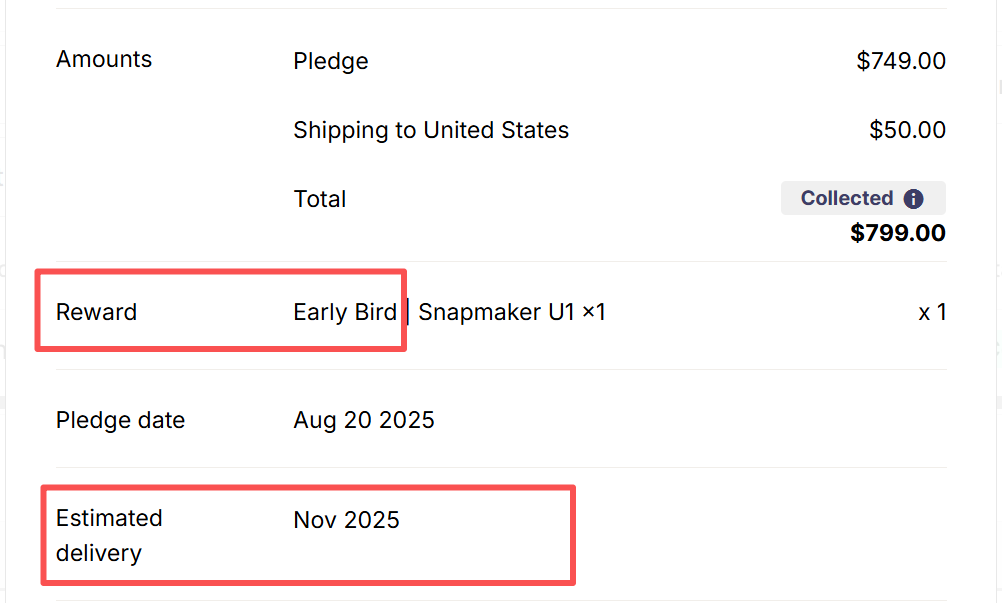Expand the Reward row details
The height and width of the screenshot is (603, 1002).
96,312
